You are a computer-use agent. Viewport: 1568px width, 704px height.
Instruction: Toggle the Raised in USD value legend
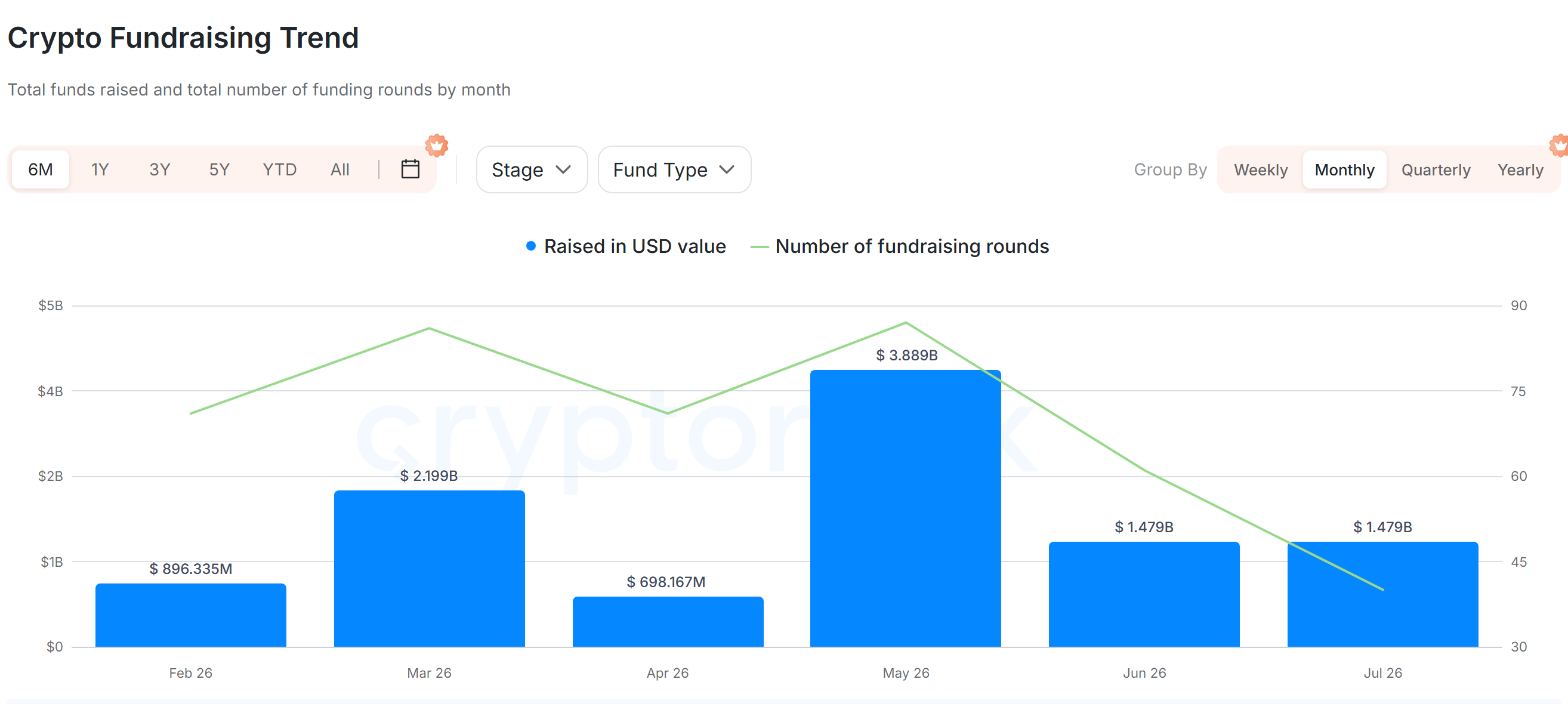[626, 246]
